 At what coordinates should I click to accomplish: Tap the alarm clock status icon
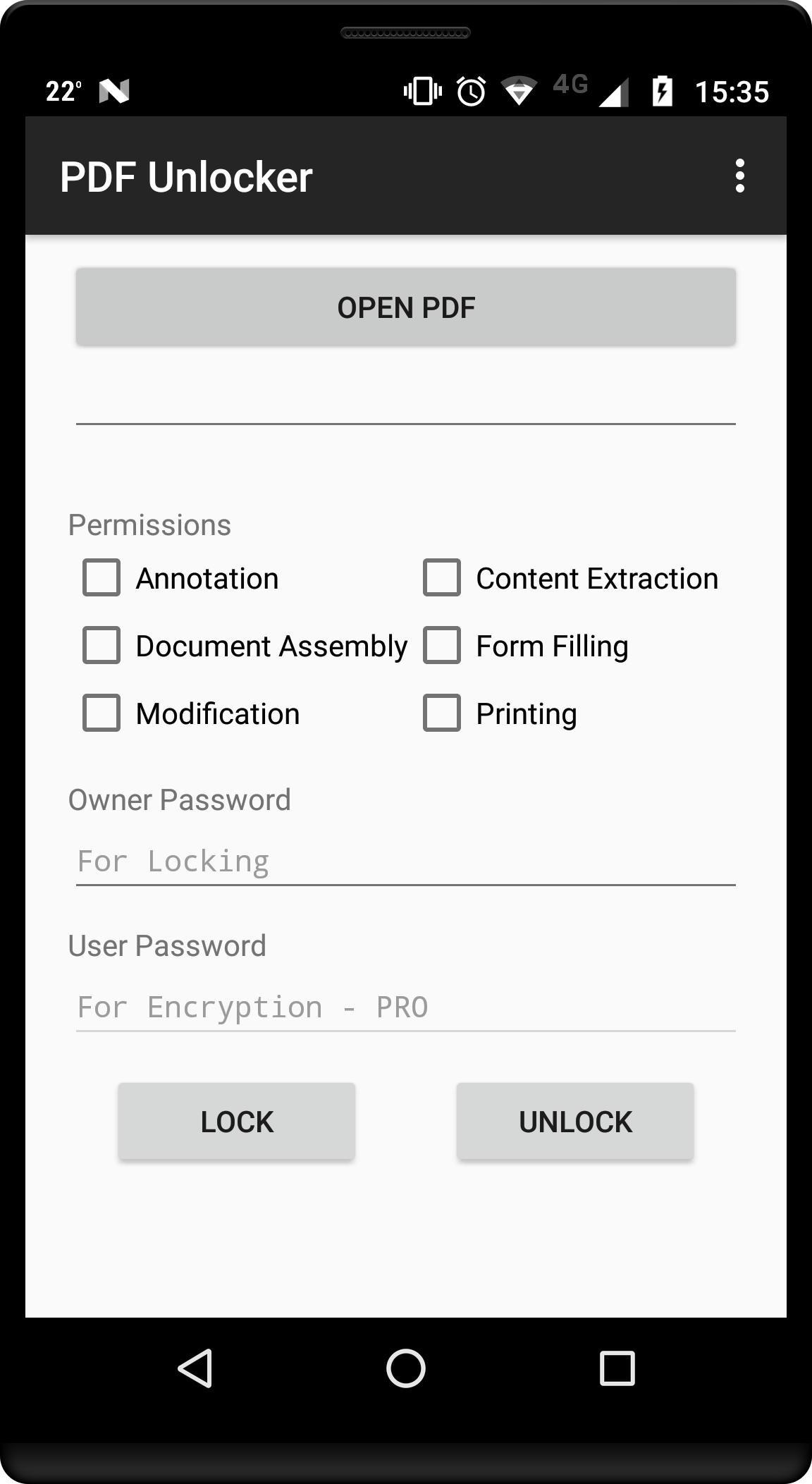click(471, 91)
